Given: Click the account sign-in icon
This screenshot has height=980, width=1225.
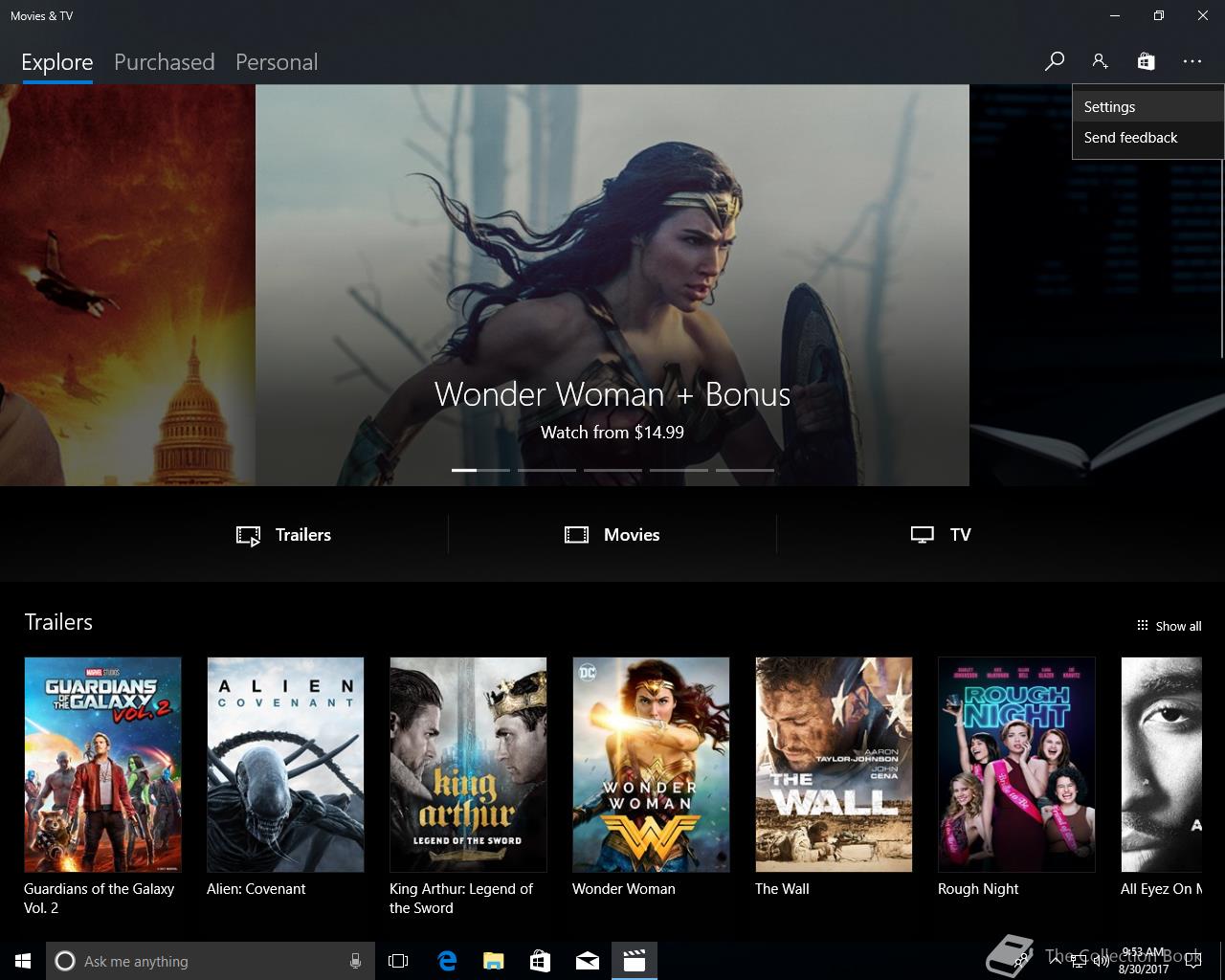Looking at the screenshot, I should coord(1100,61).
